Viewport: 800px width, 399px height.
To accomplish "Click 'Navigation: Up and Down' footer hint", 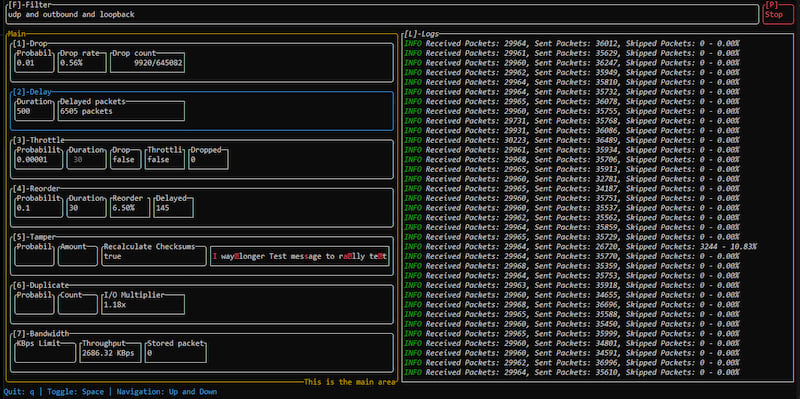I will (x=167, y=392).
